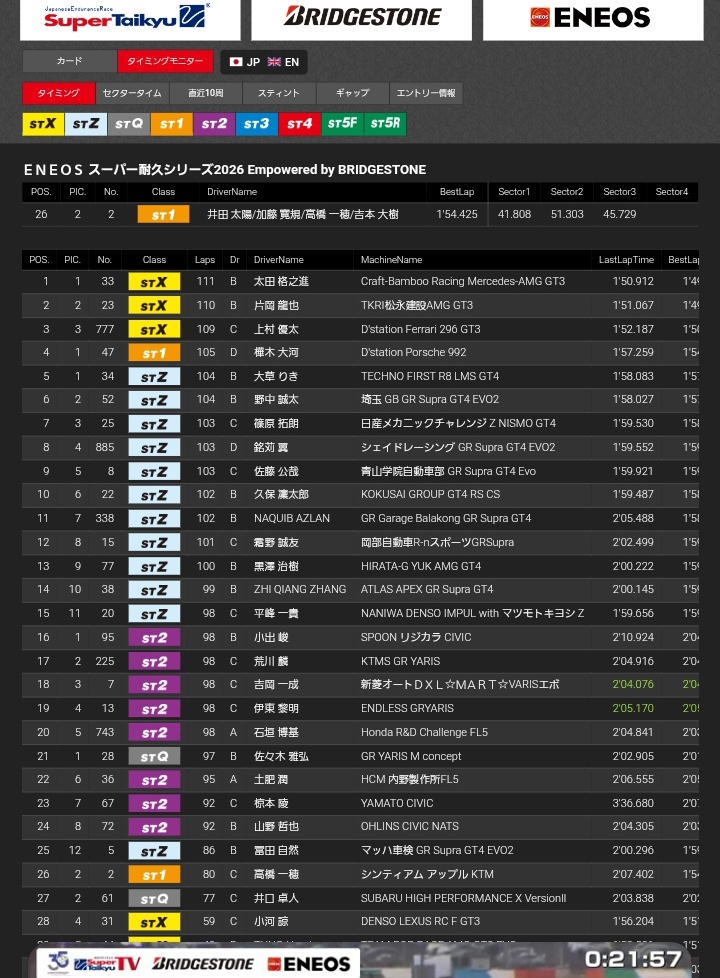Click ST-X badge for car 31
720x978 pixels.
click(x=154, y=922)
